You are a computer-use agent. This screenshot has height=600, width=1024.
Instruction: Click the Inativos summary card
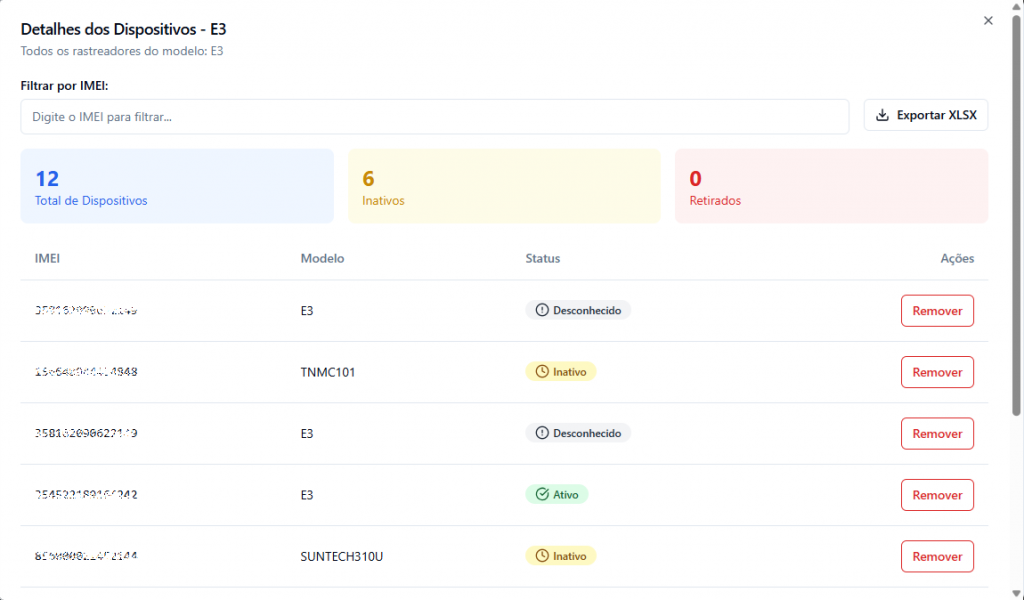pos(504,186)
